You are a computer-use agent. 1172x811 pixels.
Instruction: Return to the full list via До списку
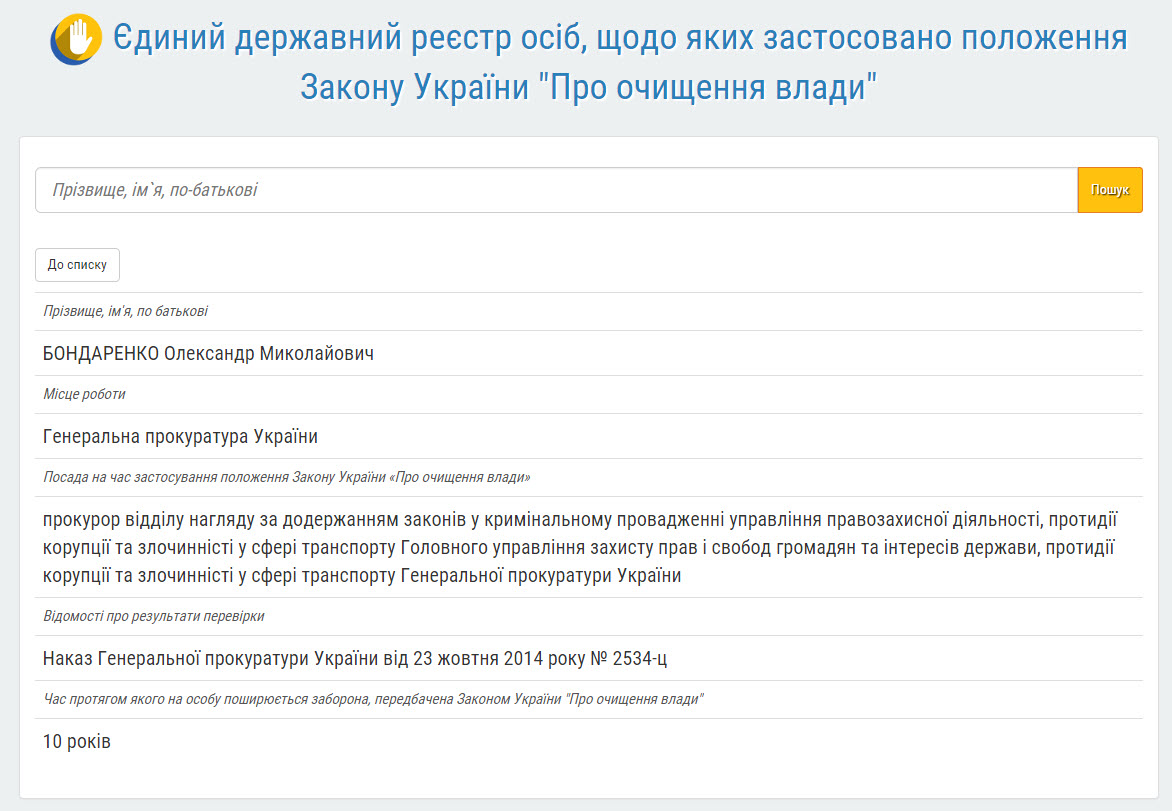click(77, 264)
